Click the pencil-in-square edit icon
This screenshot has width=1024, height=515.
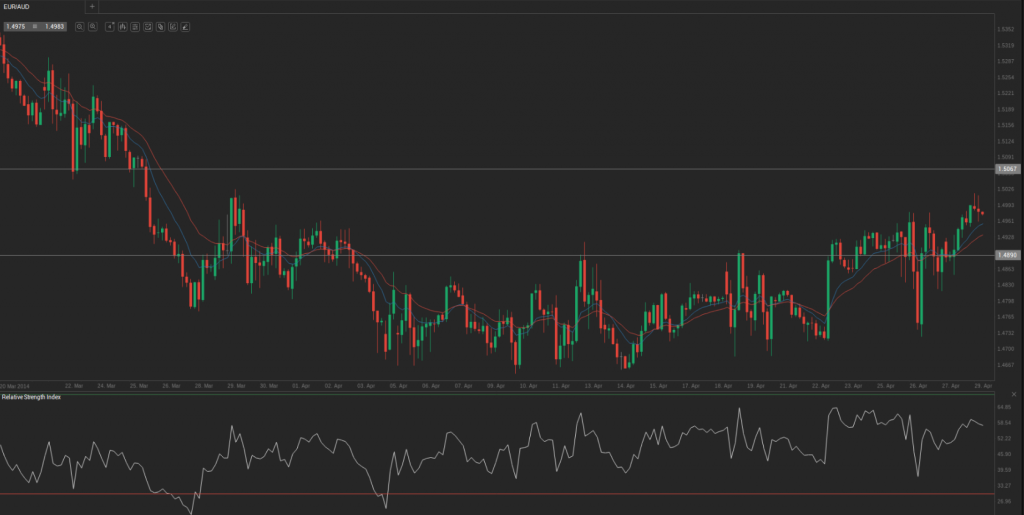[x=173, y=26]
